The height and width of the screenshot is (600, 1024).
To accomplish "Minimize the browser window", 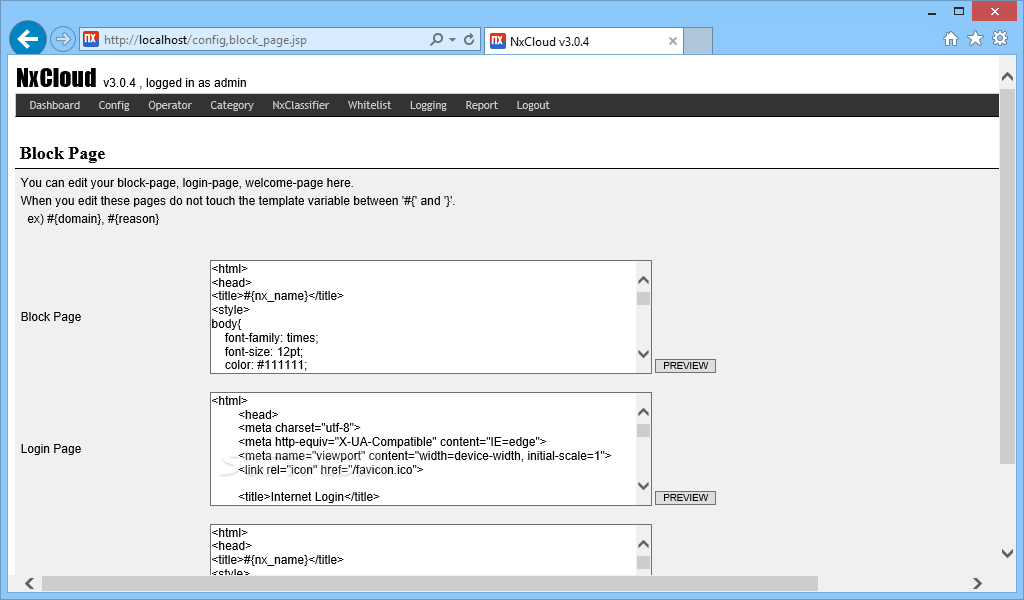I will pyautogui.click(x=932, y=12).
